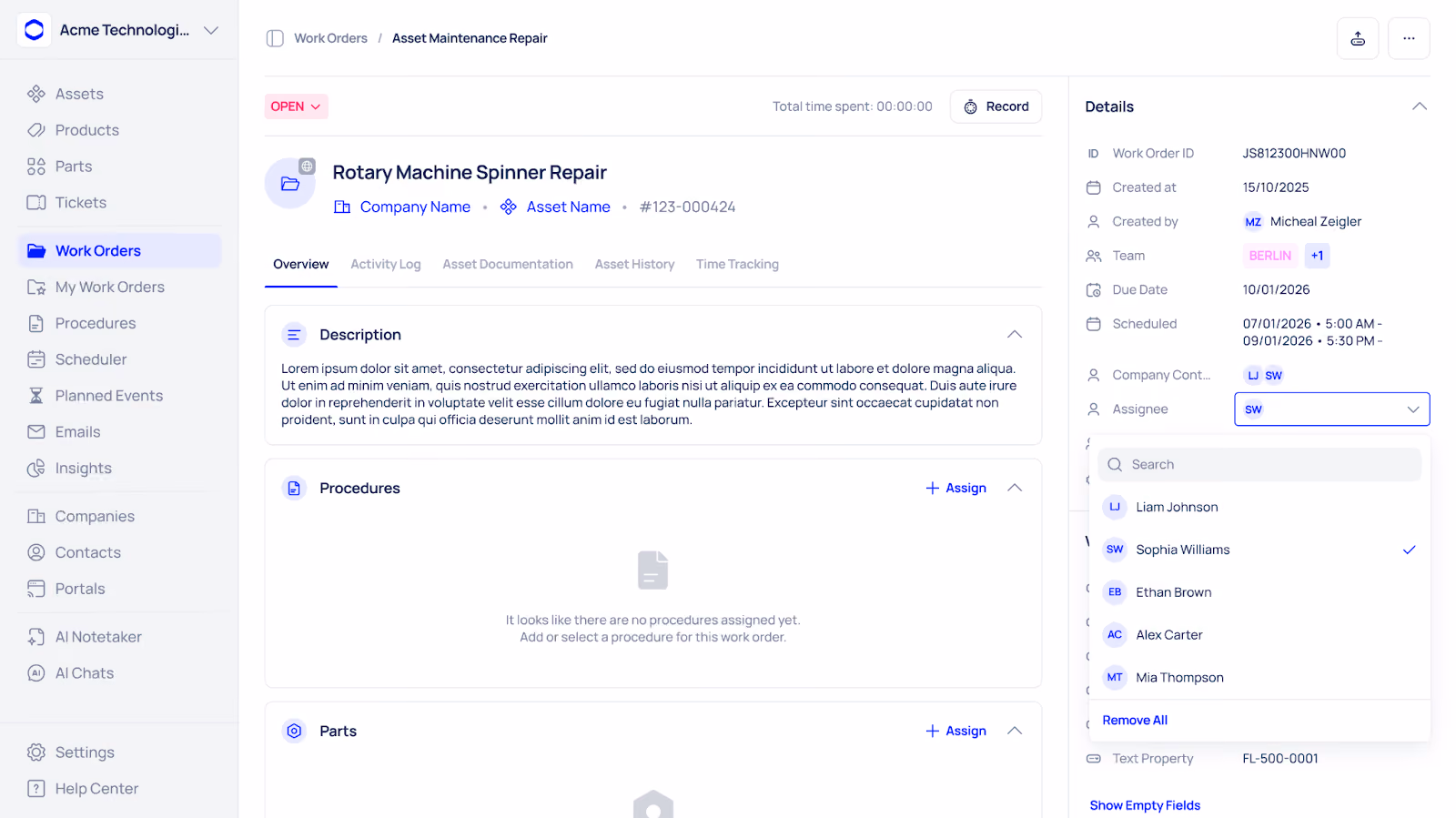Click the assignee Search field
This screenshot has width=1456, height=818.
pos(1259,464)
